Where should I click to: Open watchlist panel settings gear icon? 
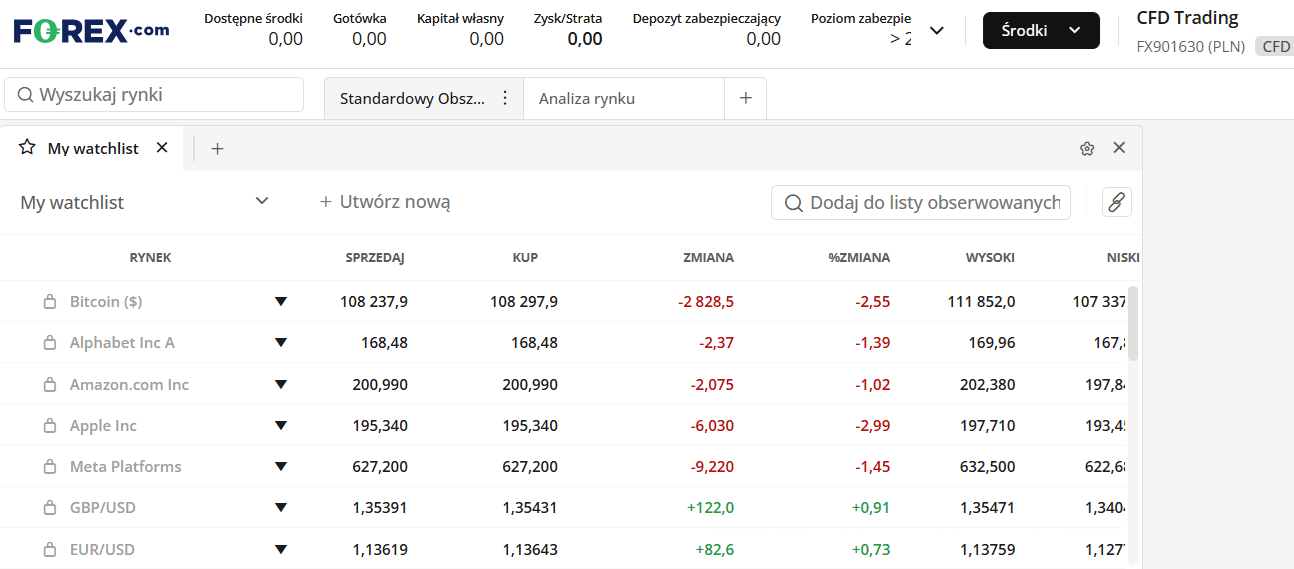pyautogui.click(x=1087, y=148)
